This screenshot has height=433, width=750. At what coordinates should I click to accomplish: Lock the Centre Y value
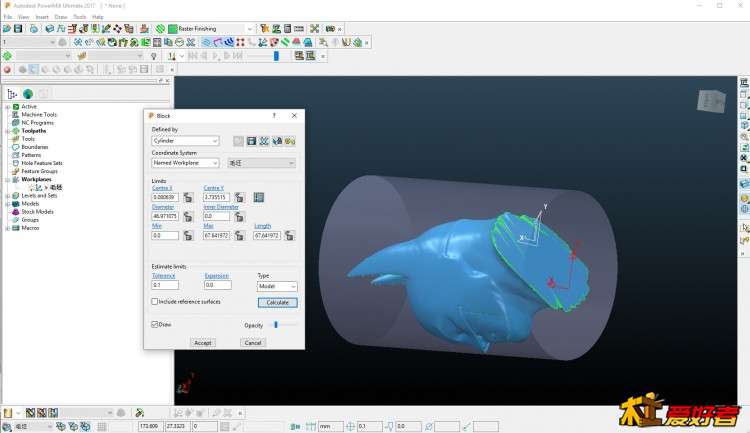click(239, 197)
